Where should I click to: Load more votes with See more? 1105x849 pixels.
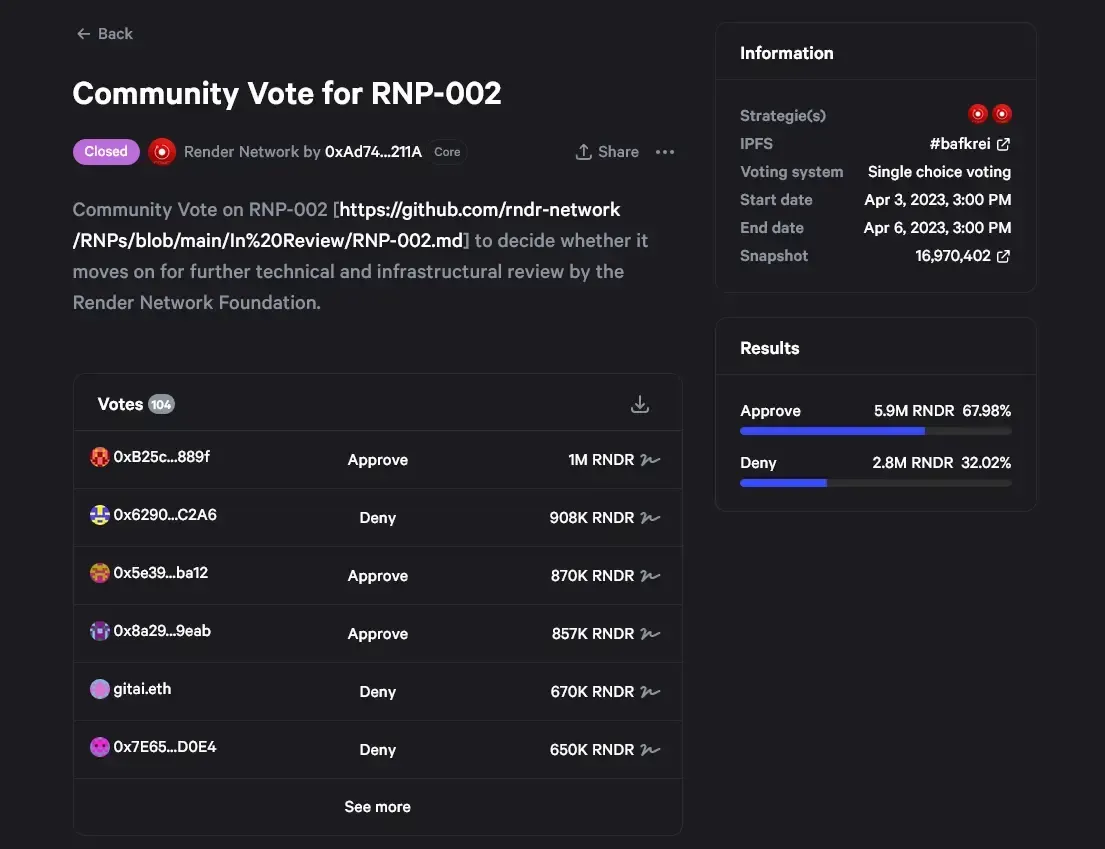tap(378, 807)
